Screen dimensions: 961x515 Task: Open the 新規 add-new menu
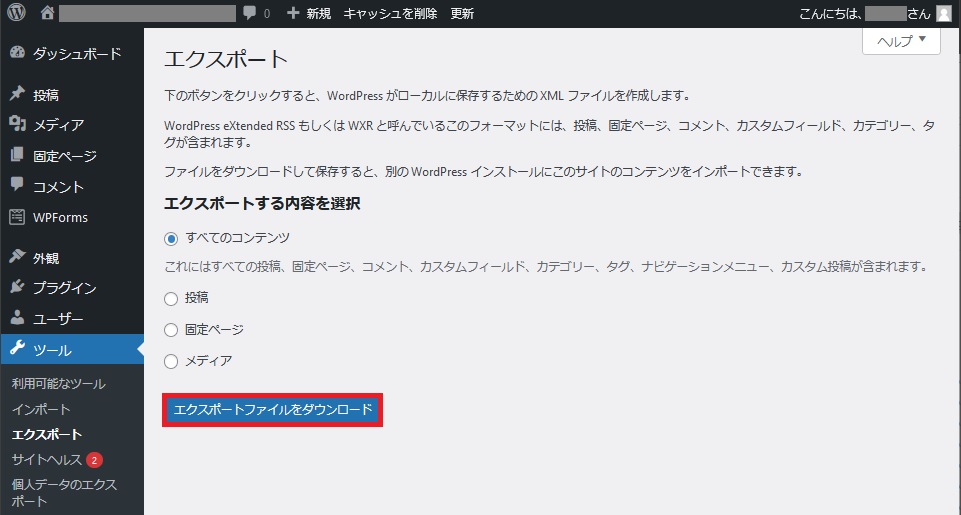point(310,13)
